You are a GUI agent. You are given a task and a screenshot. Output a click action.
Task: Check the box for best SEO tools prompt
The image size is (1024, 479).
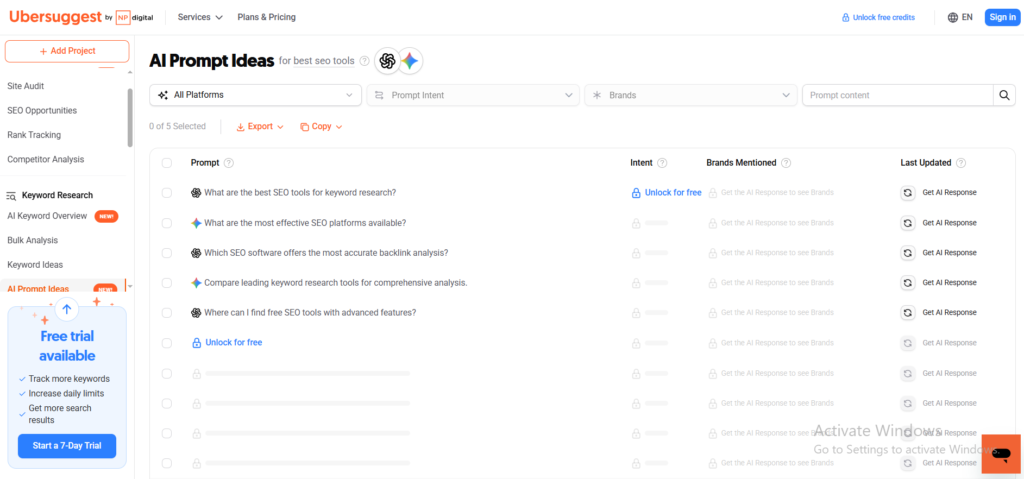167,193
